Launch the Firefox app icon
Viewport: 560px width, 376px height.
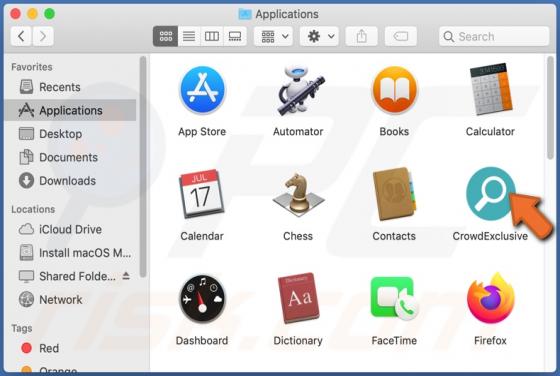pos(491,298)
